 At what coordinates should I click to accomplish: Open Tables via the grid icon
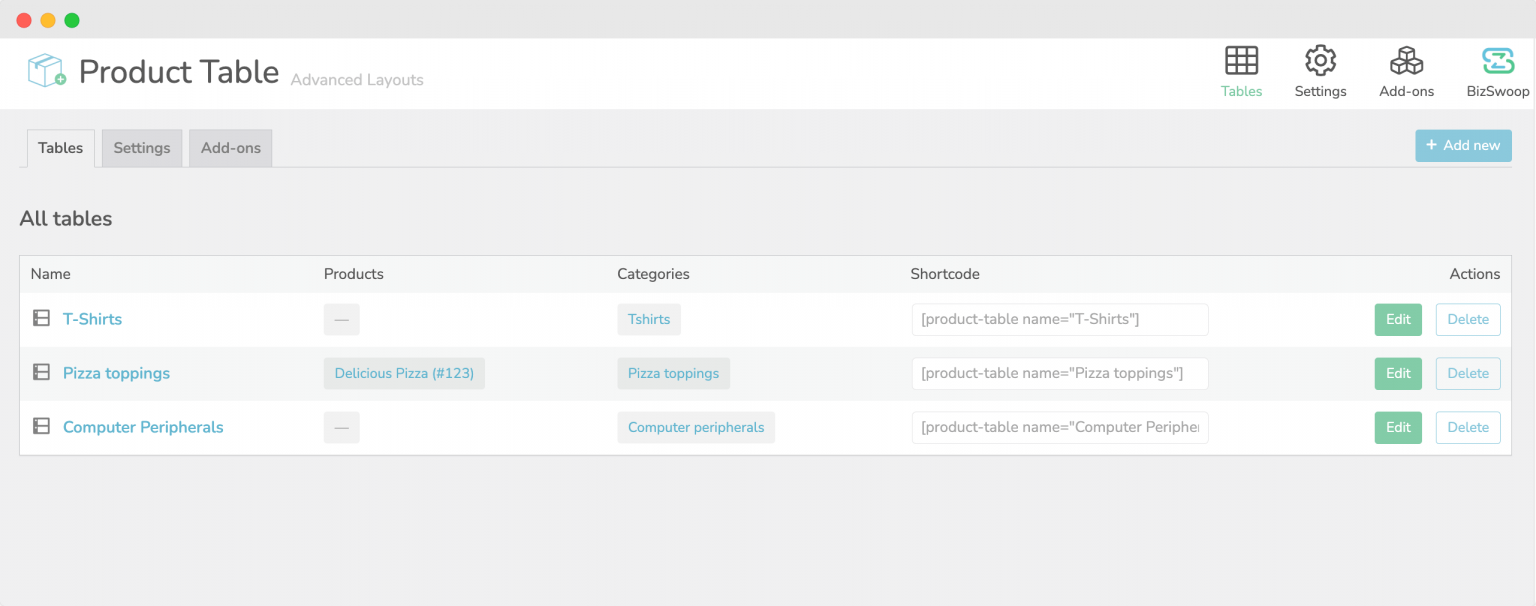click(x=1241, y=62)
